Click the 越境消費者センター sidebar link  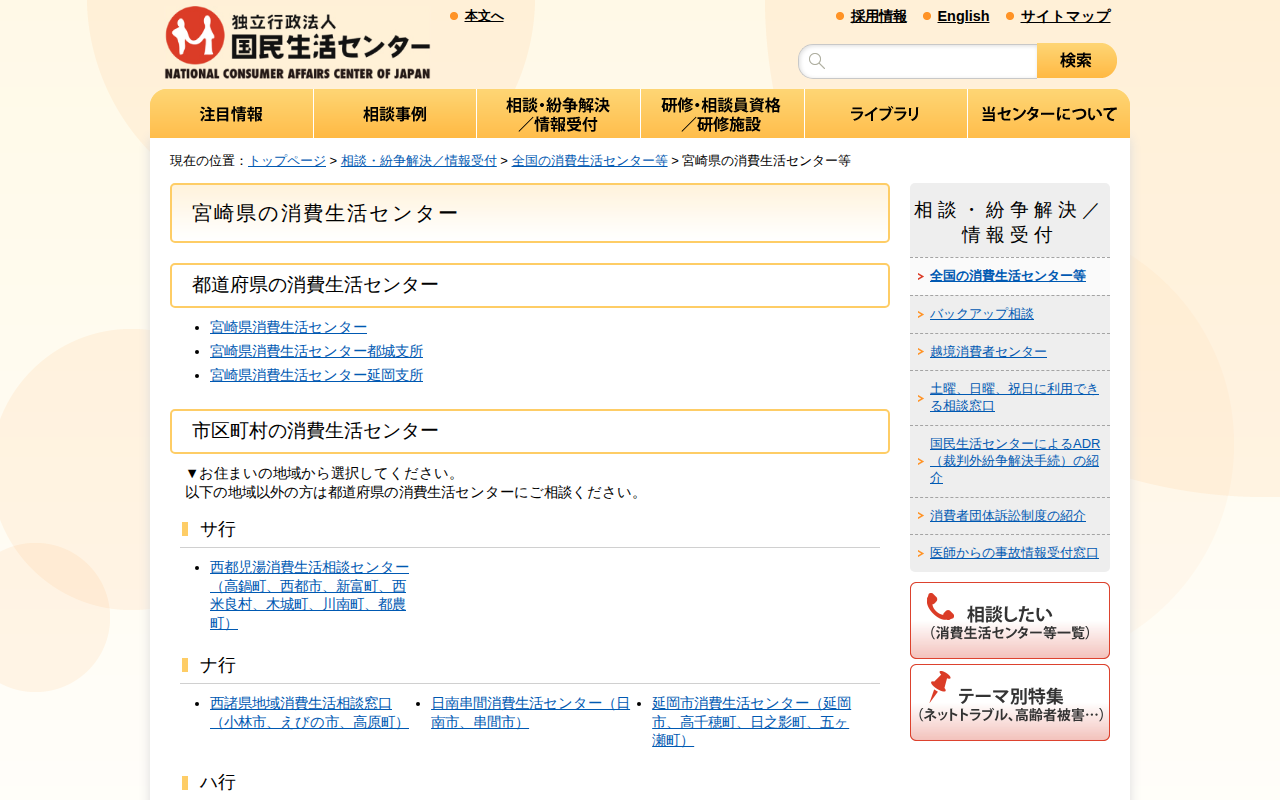click(x=987, y=351)
